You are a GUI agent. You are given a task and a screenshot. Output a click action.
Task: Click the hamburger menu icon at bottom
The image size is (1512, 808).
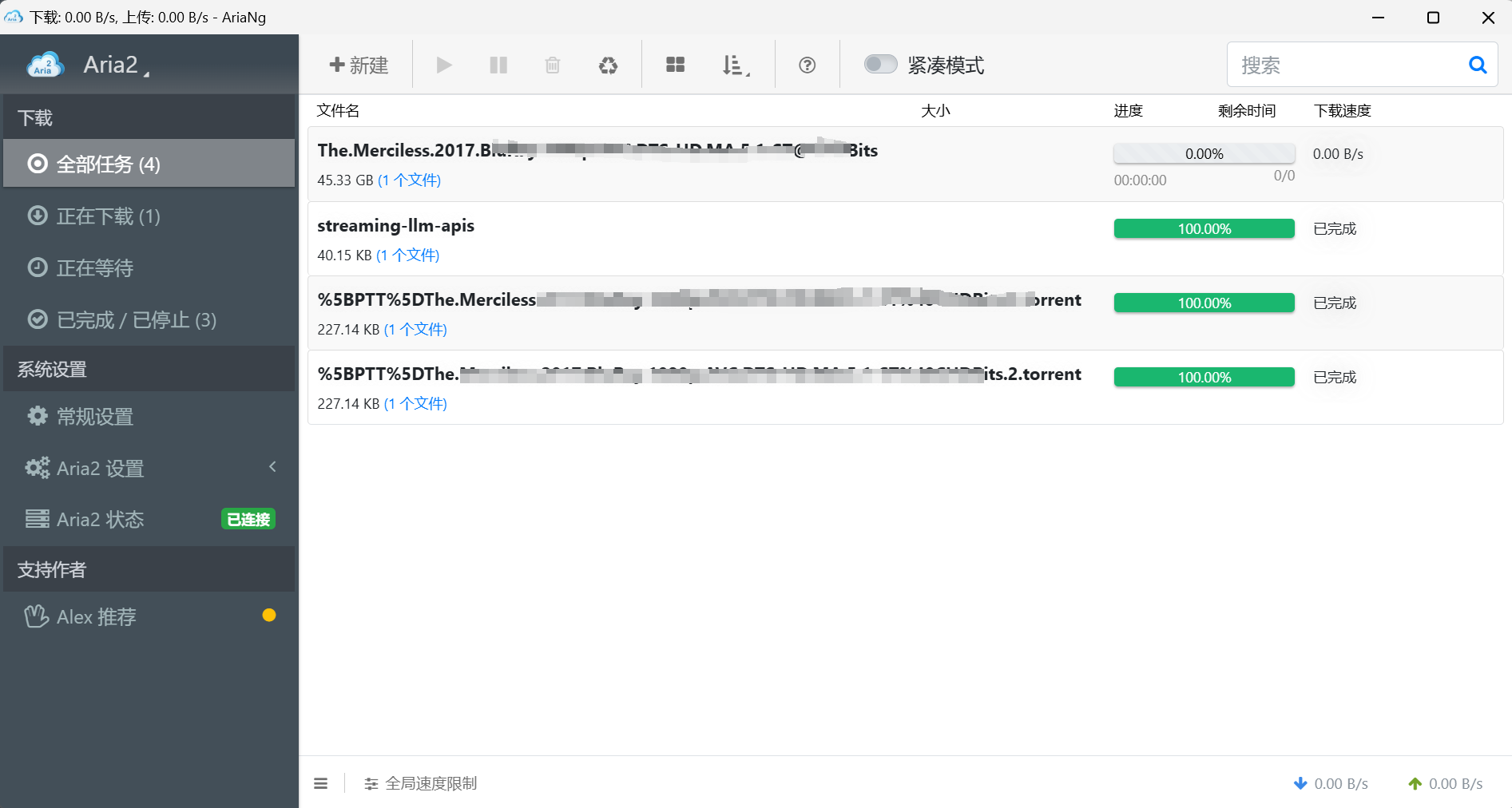pyautogui.click(x=321, y=783)
